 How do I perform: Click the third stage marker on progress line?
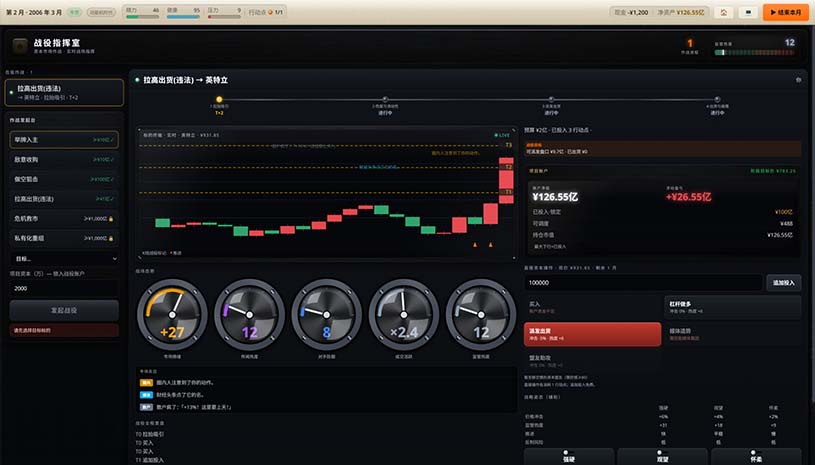point(551,99)
